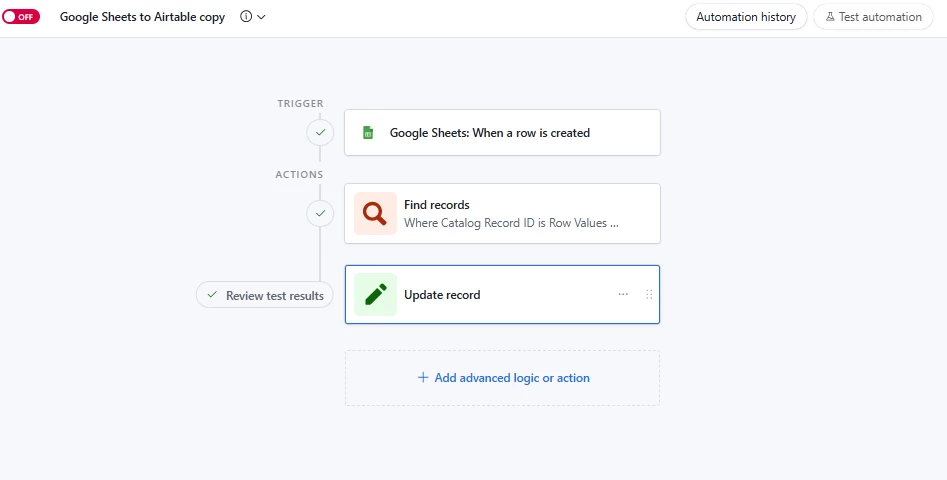Expand the automation description chevron
Image resolution: width=947 pixels, height=480 pixels.
pyautogui.click(x=261, y=17)
